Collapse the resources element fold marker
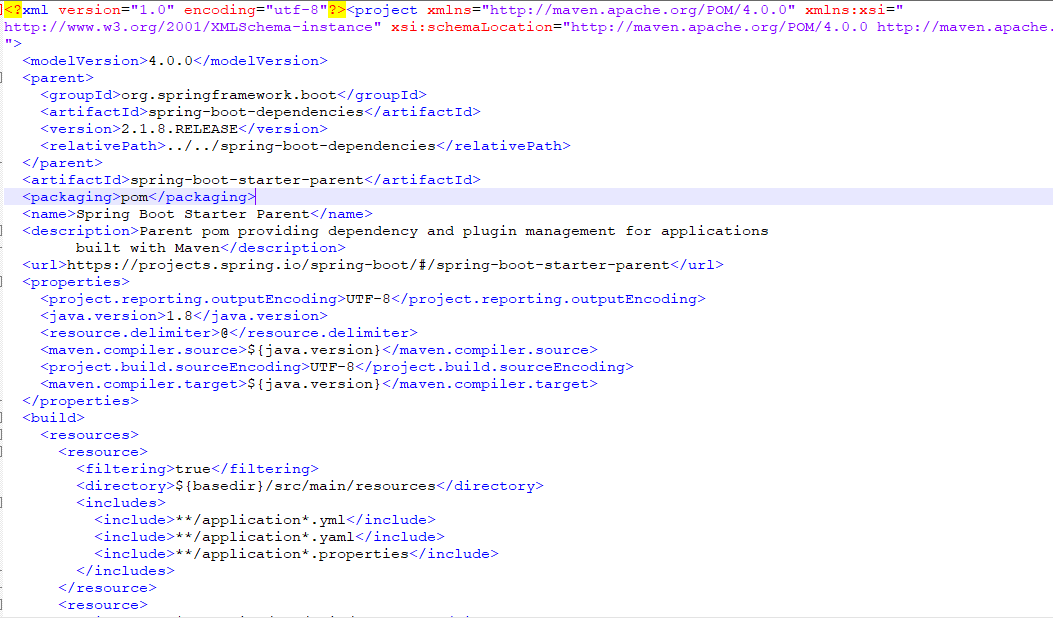Image resolution: width=1053 pixels, height=618 pixels. [1, 435]
